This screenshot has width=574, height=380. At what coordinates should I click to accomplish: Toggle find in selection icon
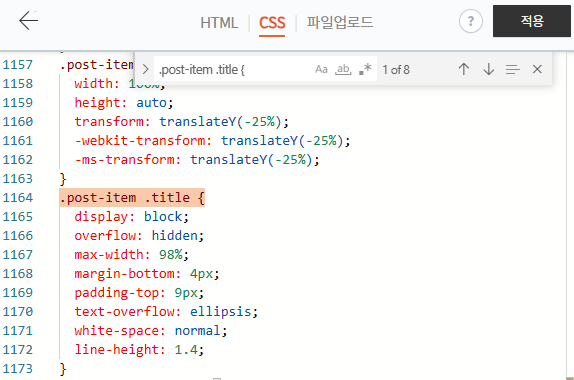[512, 69]
